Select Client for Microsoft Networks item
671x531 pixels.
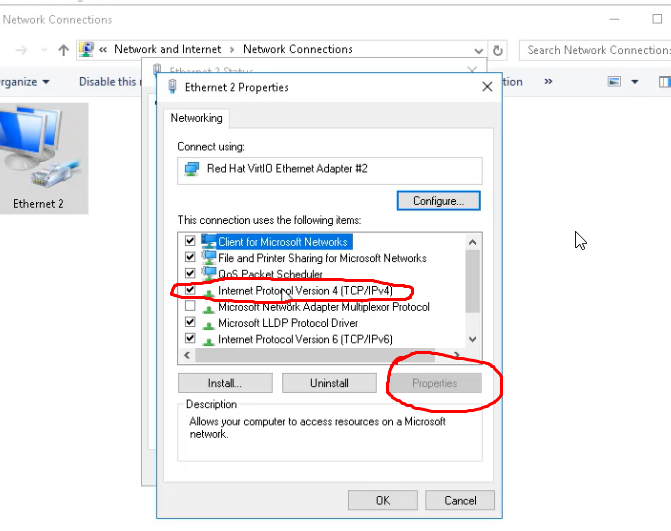[283, 242]
